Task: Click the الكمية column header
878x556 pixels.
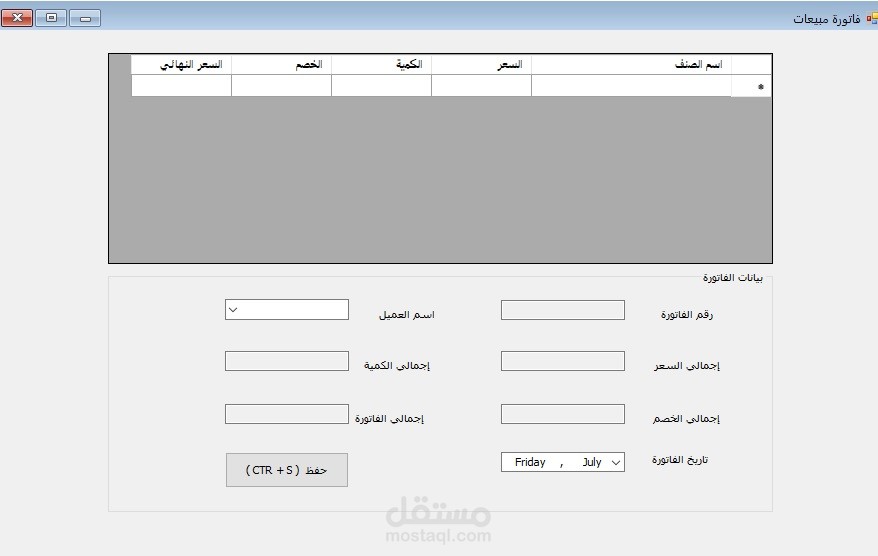Action: click(x=381, y=64)
